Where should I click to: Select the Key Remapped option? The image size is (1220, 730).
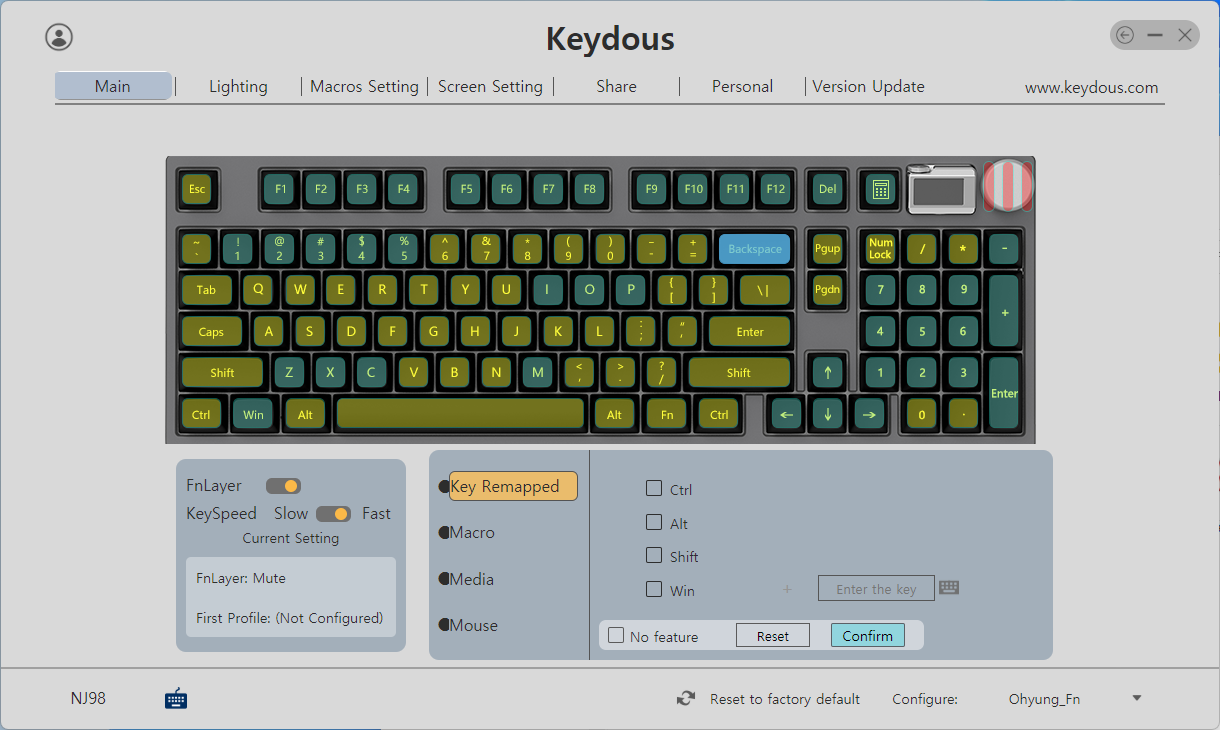point(513,486)
